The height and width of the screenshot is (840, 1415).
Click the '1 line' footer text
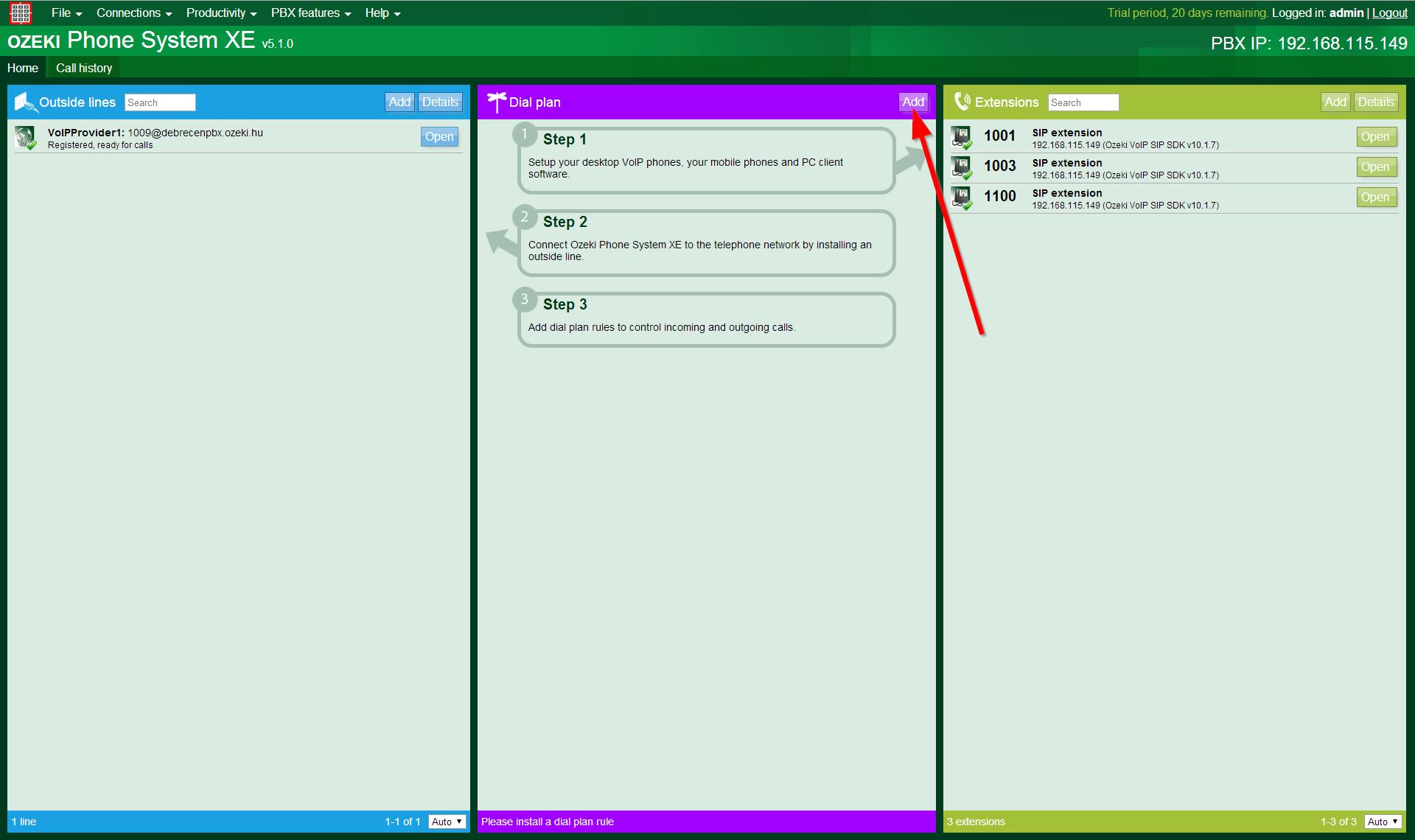click(24, 822)
